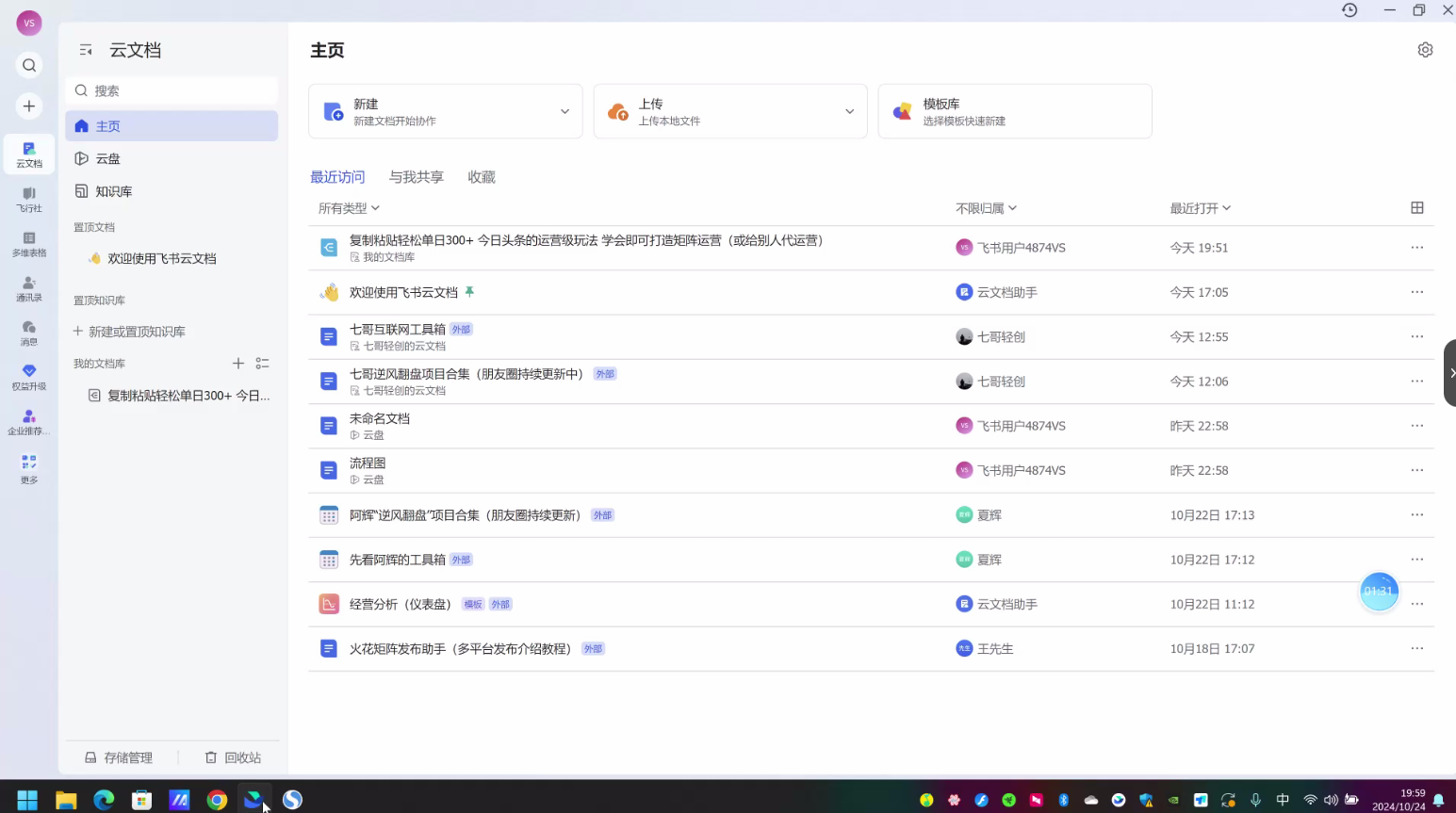The width and height of the screenshot is (1456, 813).
Task: Open the 所有类型 filter dropdown
Action: [349, 208]
